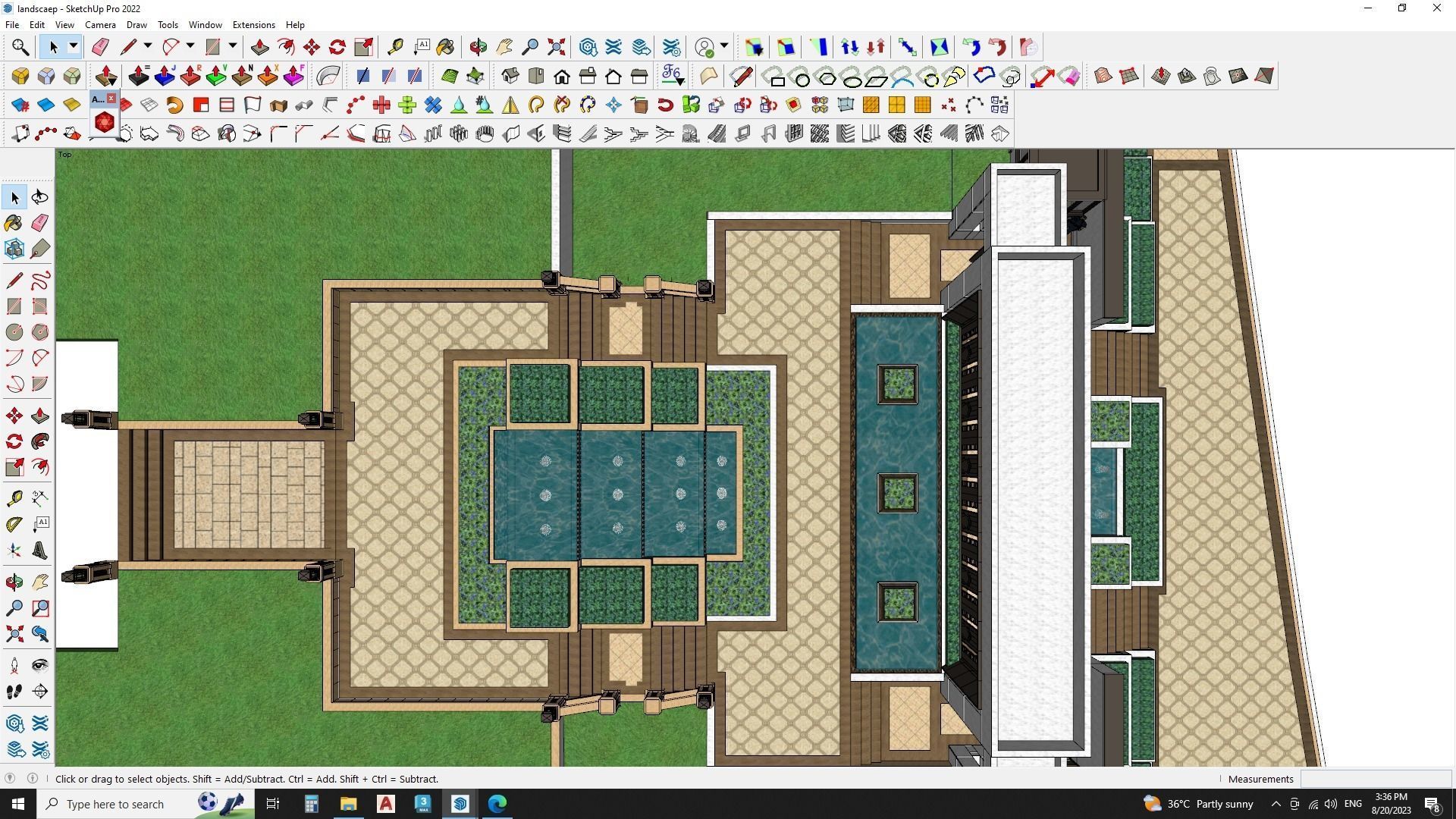Select the Paint Bucket tool in left toolbar
The height and width of the screenshot is (819, 1456).
(14, 222)
